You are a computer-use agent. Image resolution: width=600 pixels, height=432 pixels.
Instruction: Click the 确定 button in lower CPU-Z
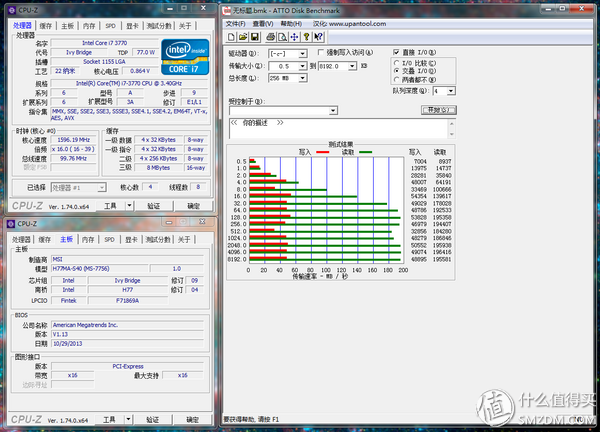tap(192, 419)
